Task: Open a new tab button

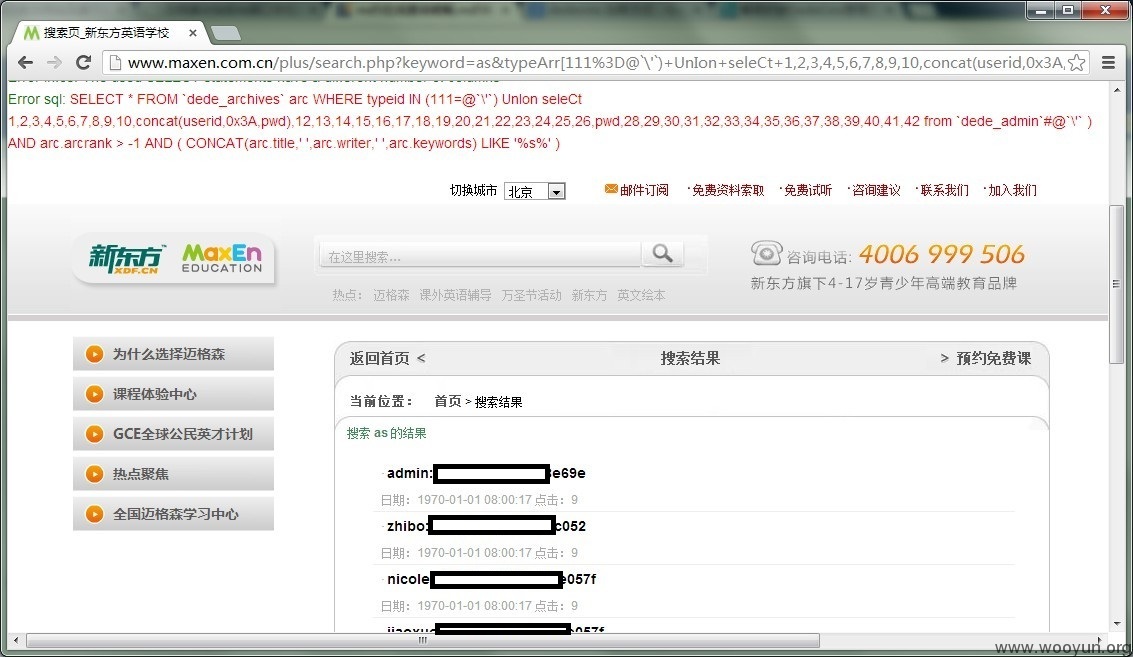Action: [x=225, y=33]
